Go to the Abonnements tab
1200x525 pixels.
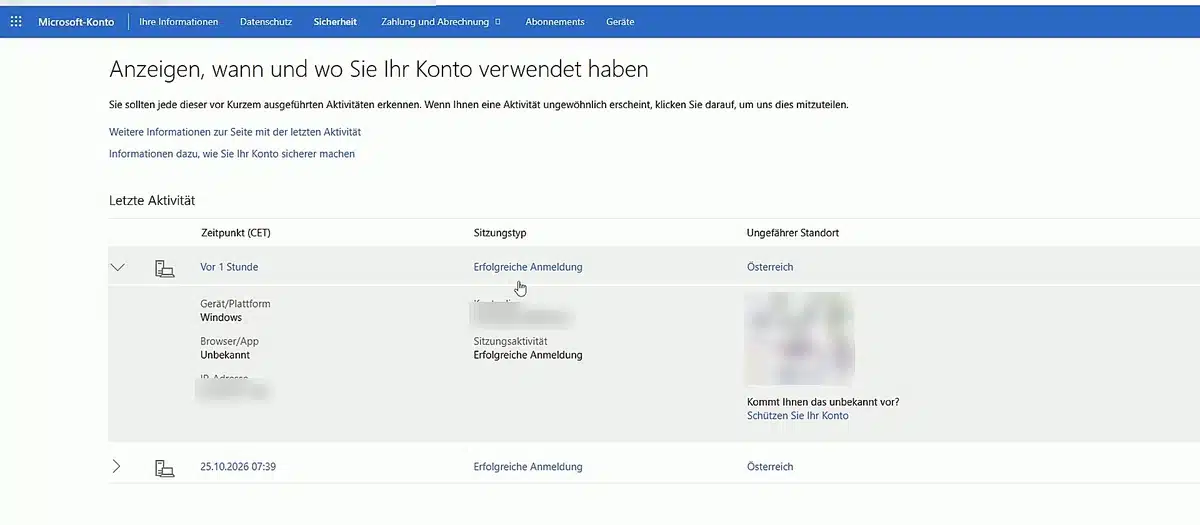point(555,22)
